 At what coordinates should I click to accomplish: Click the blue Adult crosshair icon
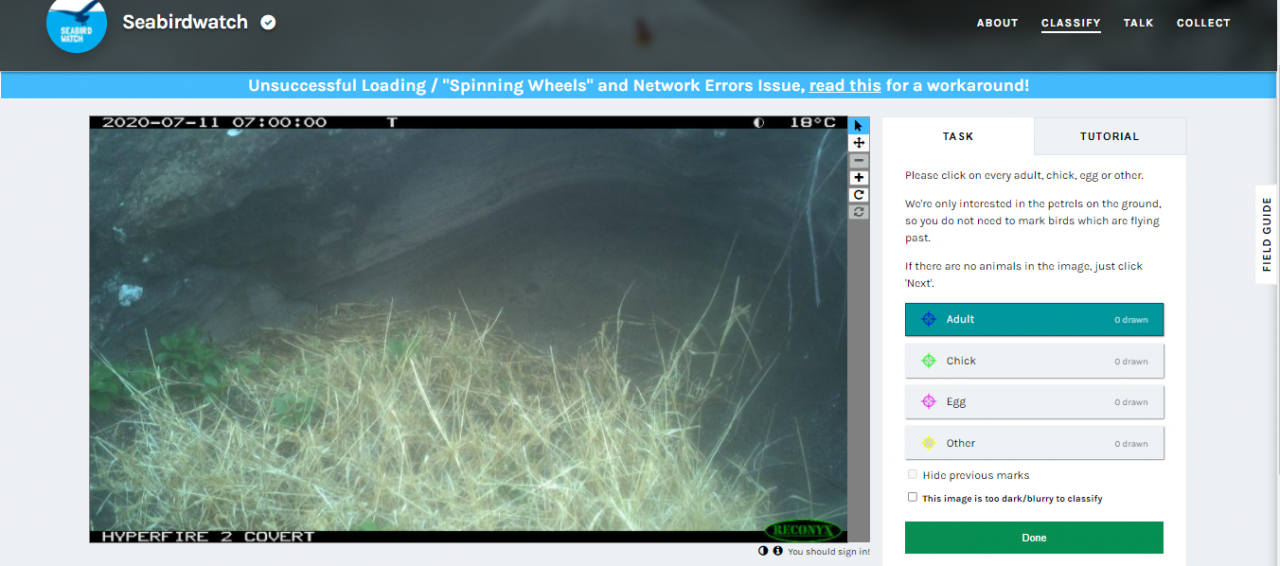pyautogui.click(x=928, y=319)
